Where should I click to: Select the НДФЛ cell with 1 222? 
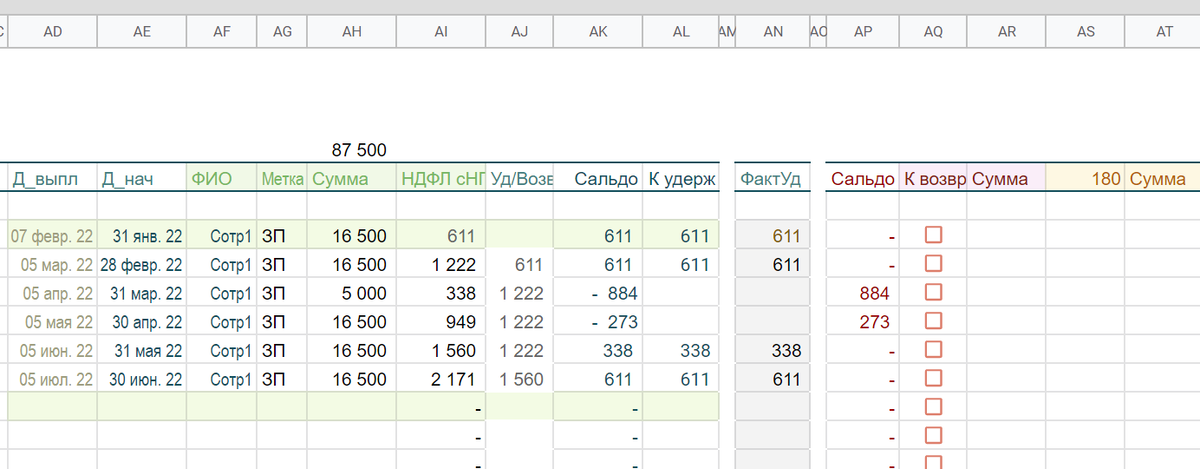click(x=441, y=265)
